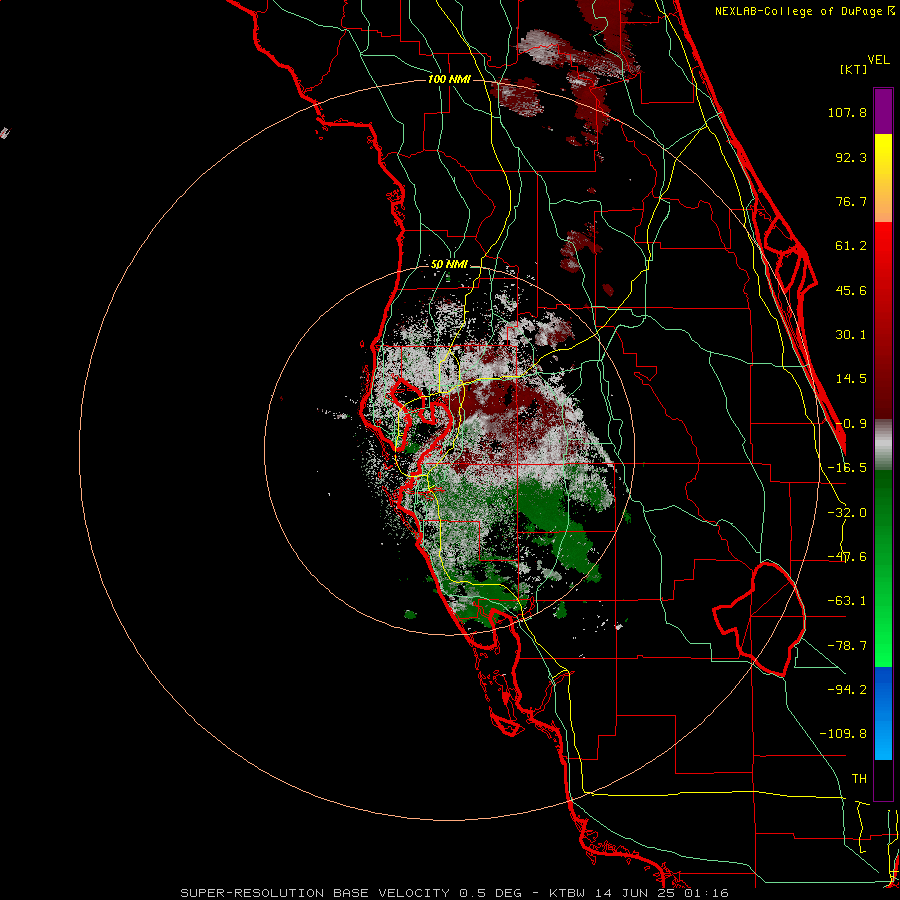Select the 100 NMI range ring label
900x900 pixels.
(449, 79)
